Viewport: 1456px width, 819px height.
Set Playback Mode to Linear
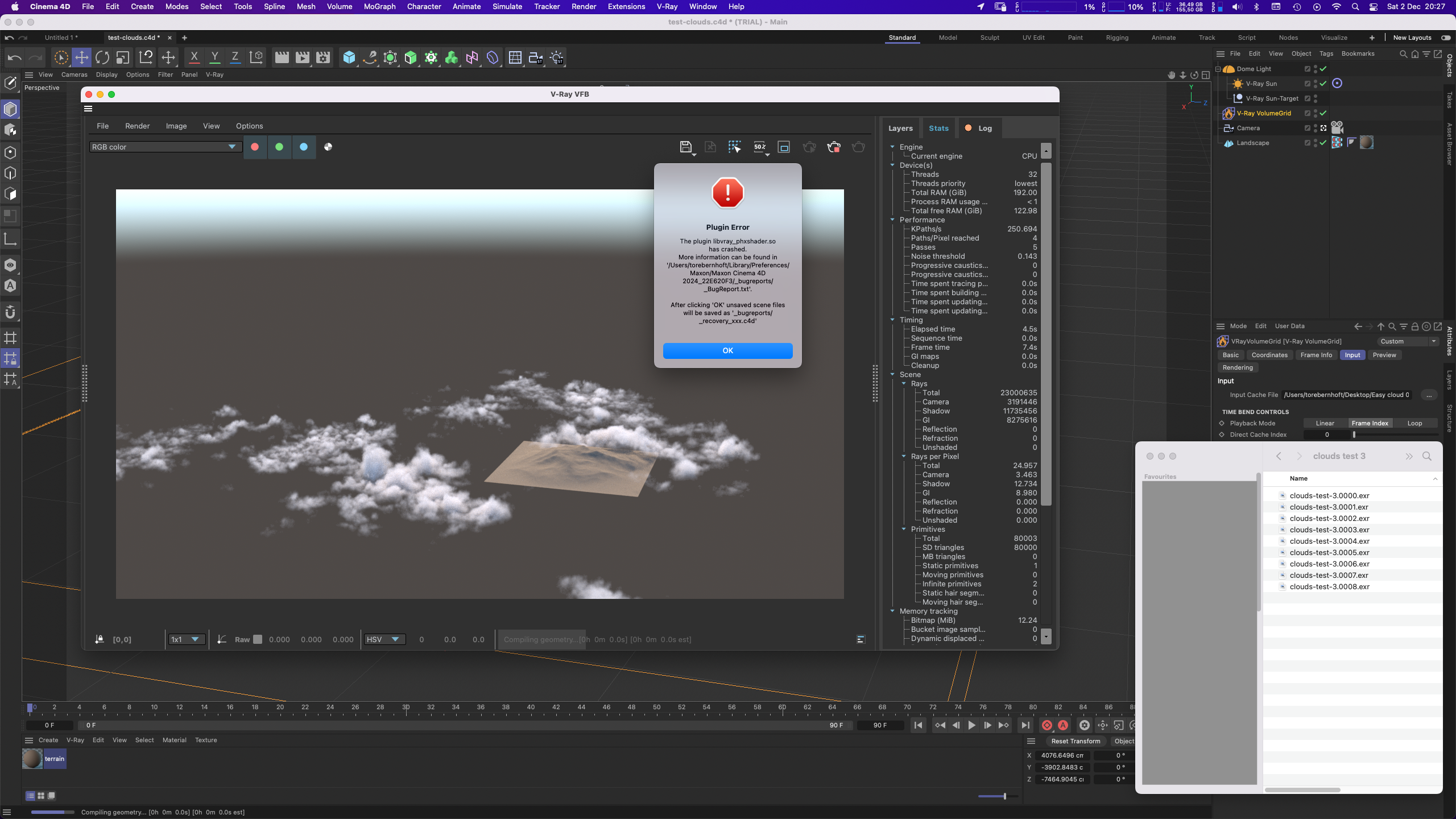click(1325, 423)
